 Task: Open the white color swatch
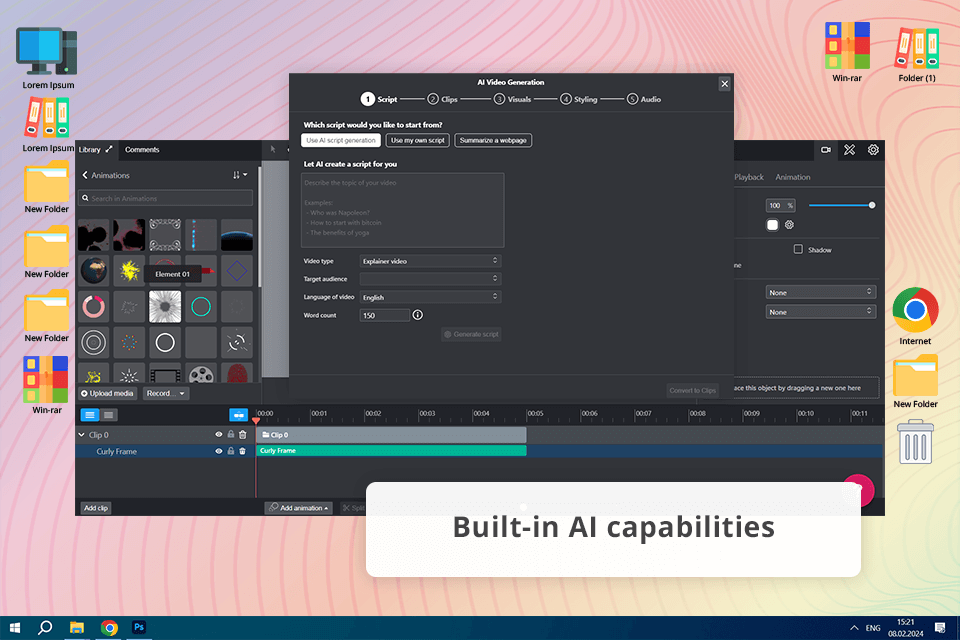pos(772,225)
